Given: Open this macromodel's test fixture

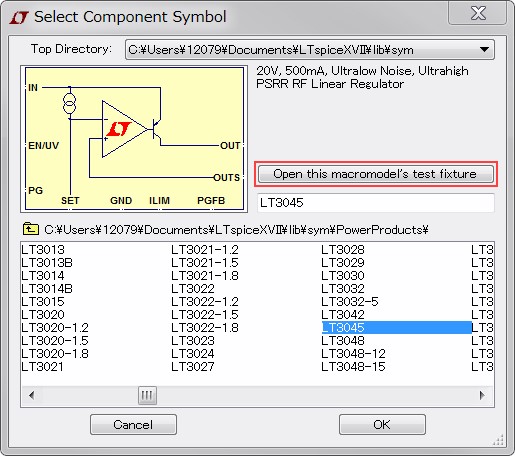Looking at the screenshot, I should [x=376, y=174].
